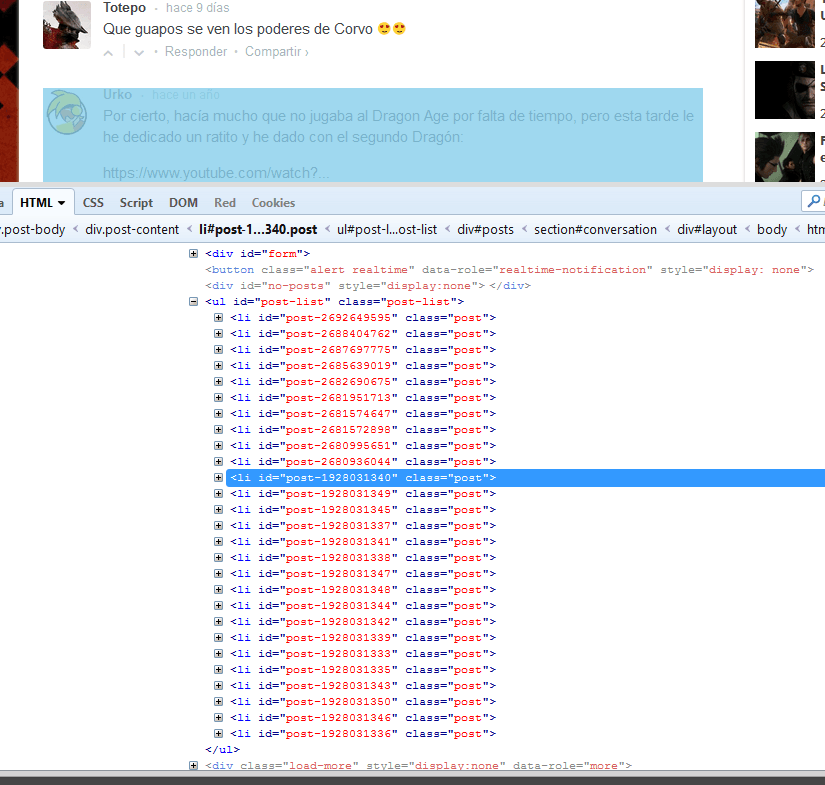Select li id="post-1928031347" row
This screenshot has height=785, width=825.
(363, 573)
